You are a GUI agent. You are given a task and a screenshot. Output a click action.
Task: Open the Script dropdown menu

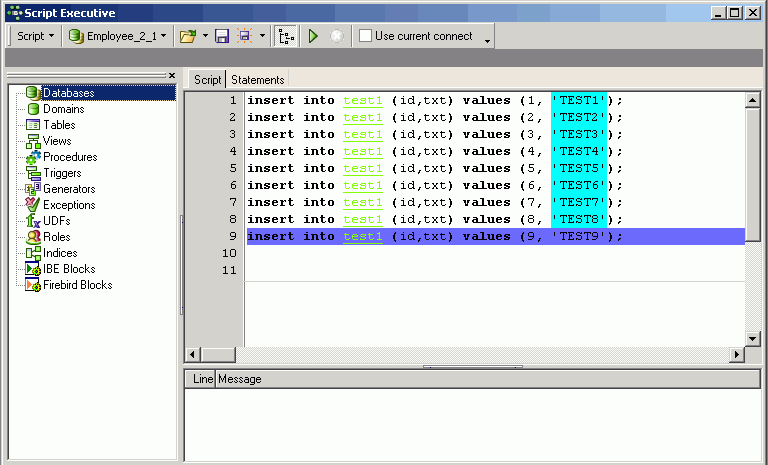(35, 36)
